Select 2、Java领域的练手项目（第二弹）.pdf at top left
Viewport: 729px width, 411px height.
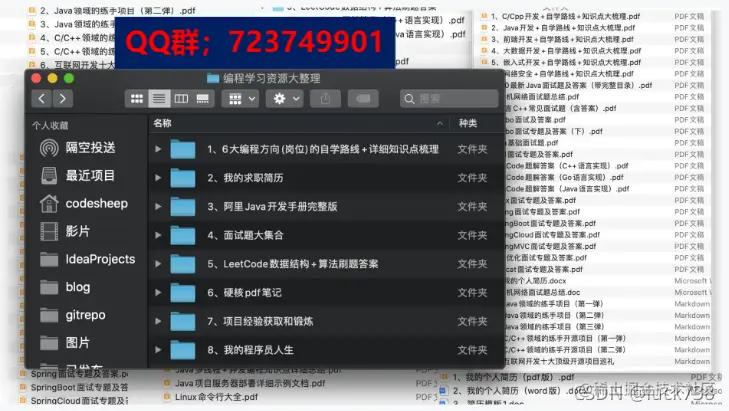pos(117,10)
